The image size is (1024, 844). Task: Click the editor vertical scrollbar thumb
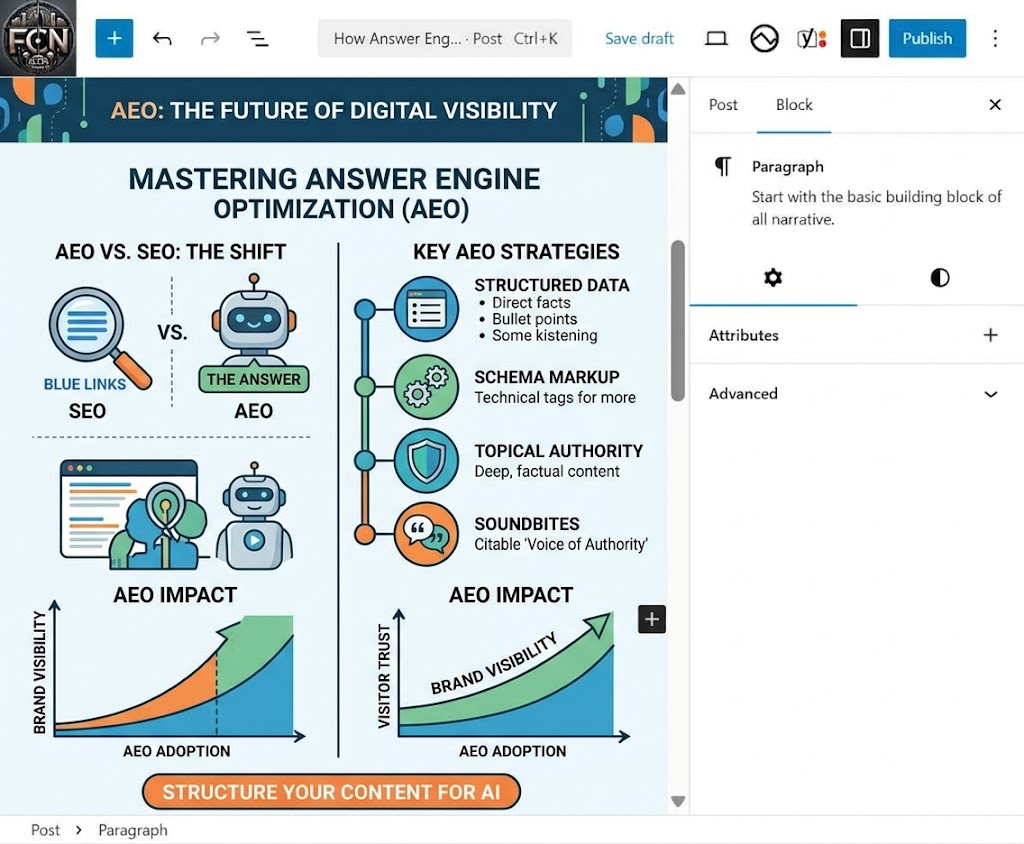[x=677, y=320]
